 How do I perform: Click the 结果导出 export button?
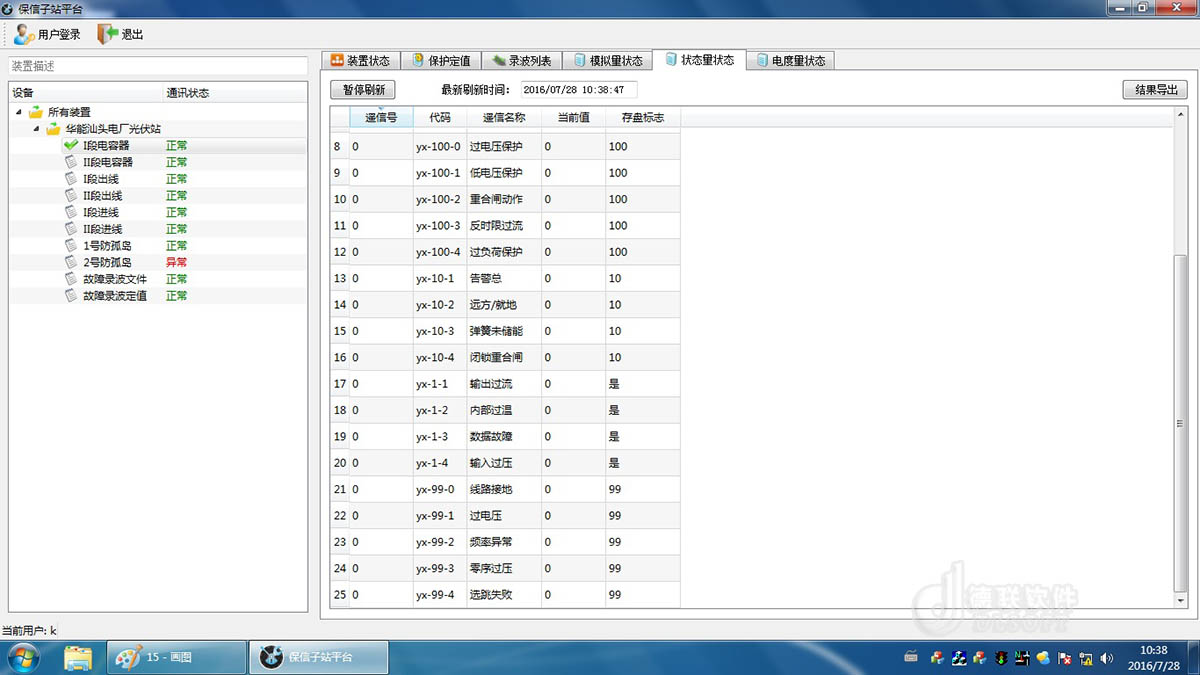1155,89
